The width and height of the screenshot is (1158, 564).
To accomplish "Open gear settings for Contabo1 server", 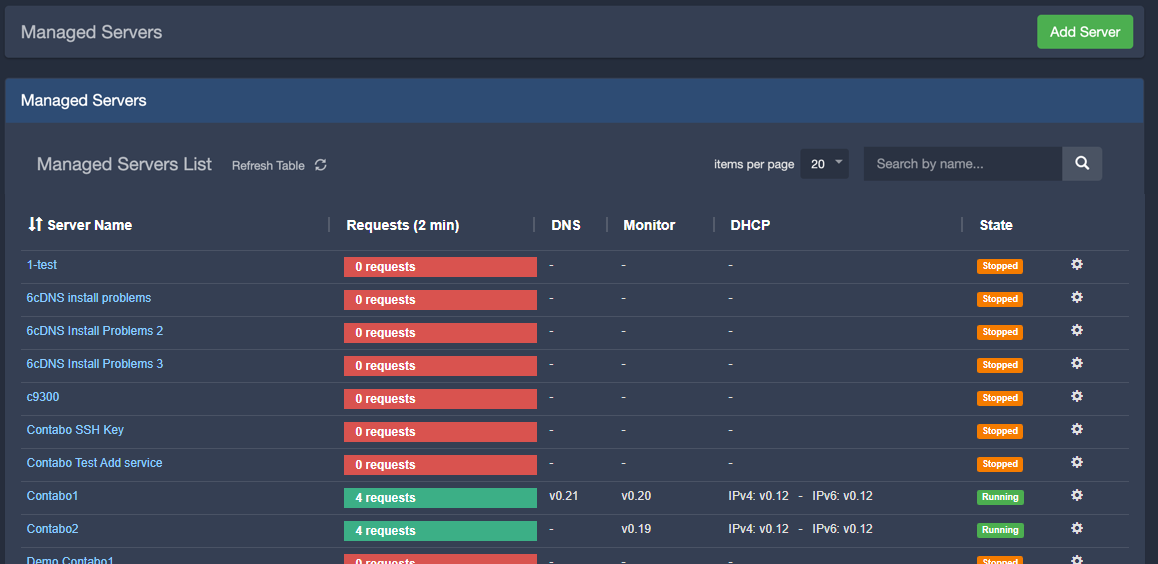I will pos(1077,496).
